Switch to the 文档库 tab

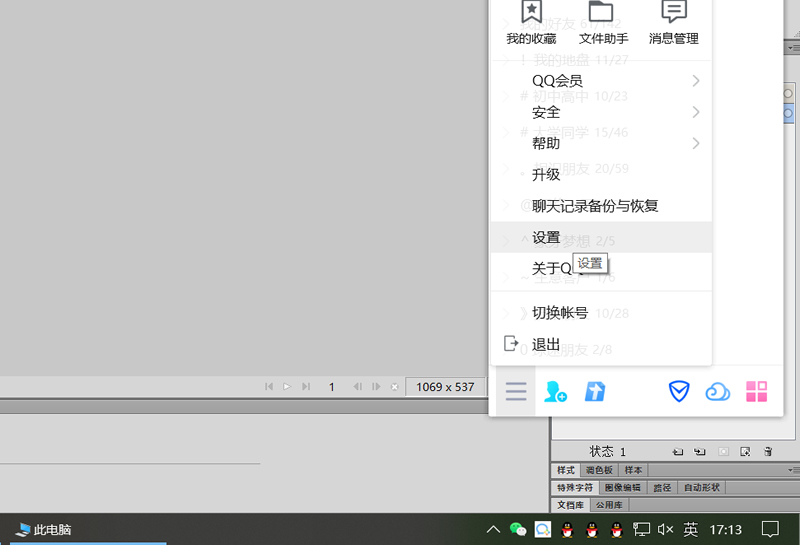pos(570,505)
